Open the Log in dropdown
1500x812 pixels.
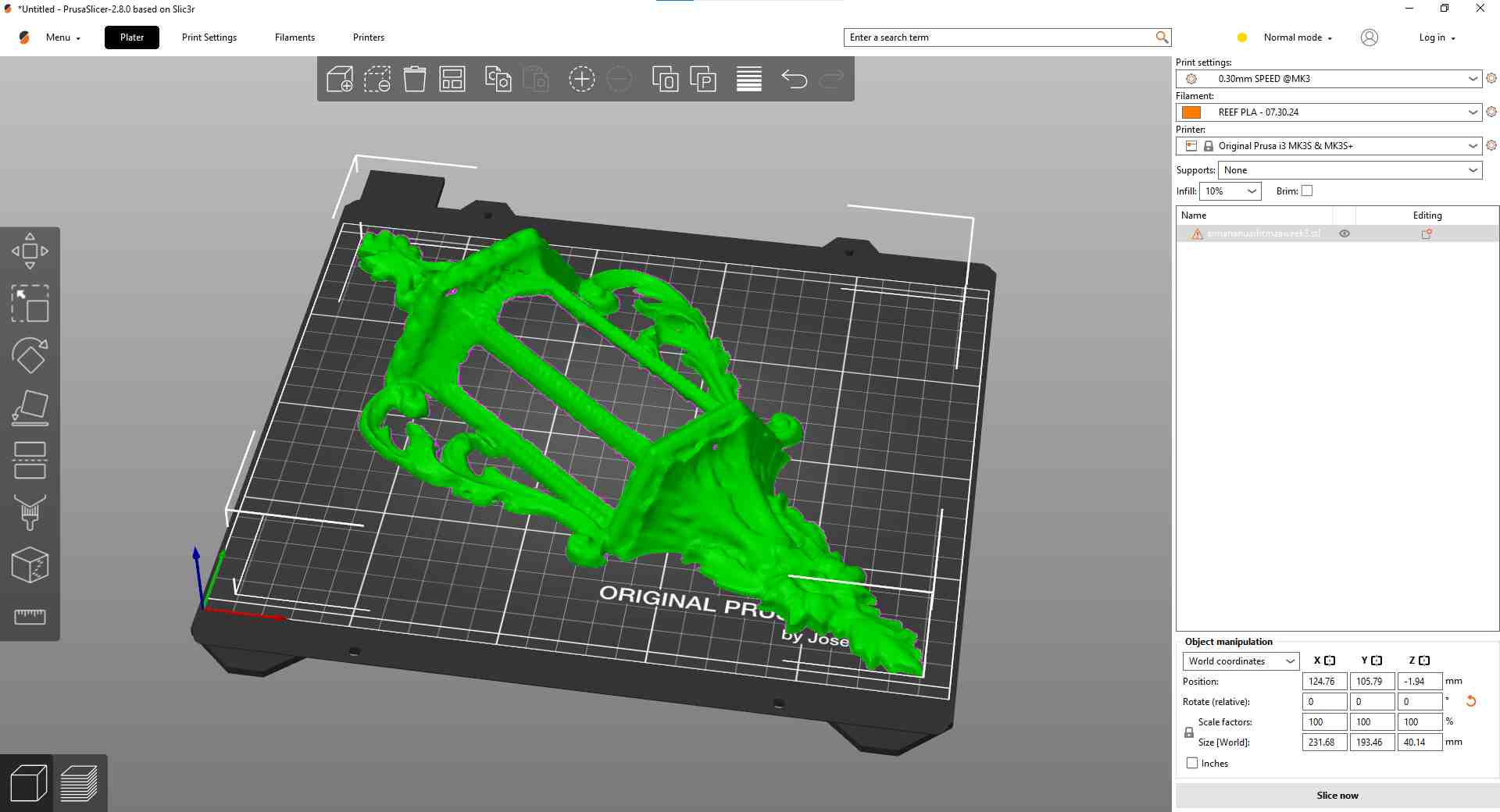pyautogui.click(x=1437, y=37)
